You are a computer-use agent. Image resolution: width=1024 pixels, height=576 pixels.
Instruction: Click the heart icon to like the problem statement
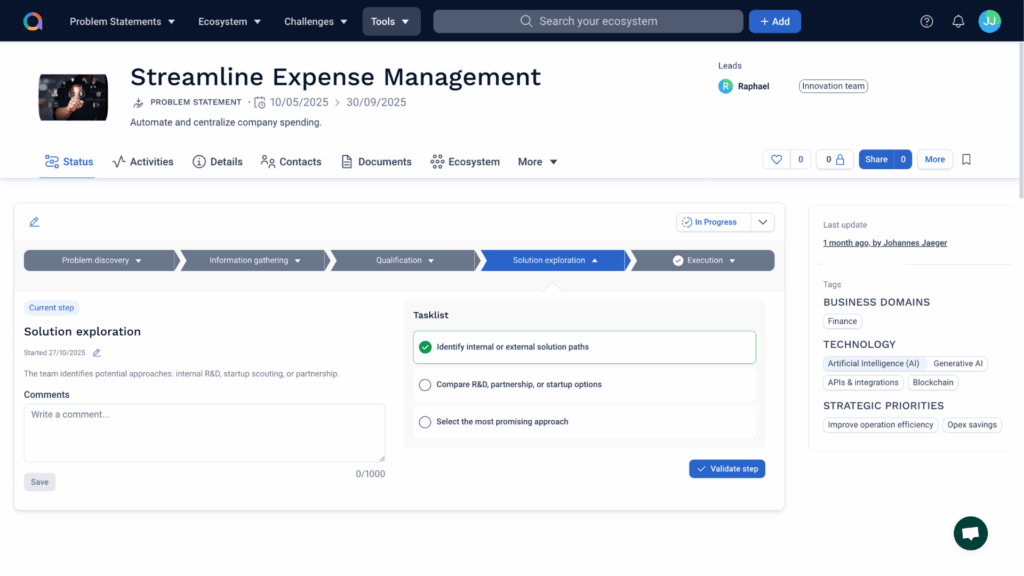point(777,158)
